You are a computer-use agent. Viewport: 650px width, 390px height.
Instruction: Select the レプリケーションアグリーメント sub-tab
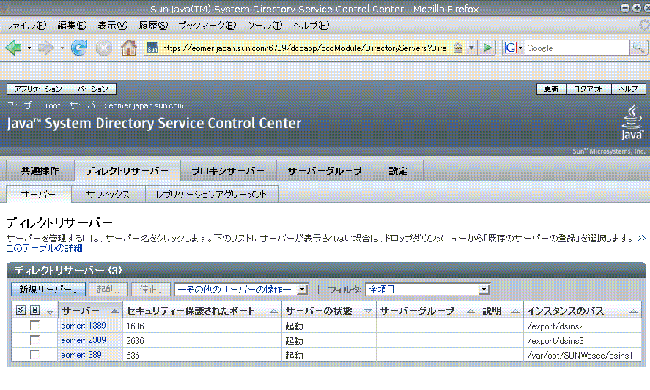click(211, 194)
